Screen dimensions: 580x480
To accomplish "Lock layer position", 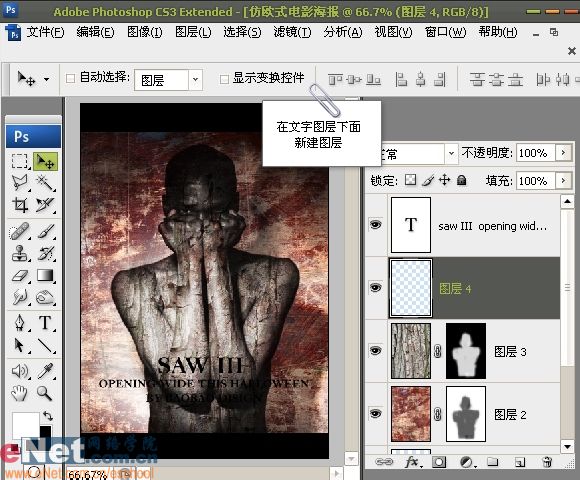I will point(444,180).
